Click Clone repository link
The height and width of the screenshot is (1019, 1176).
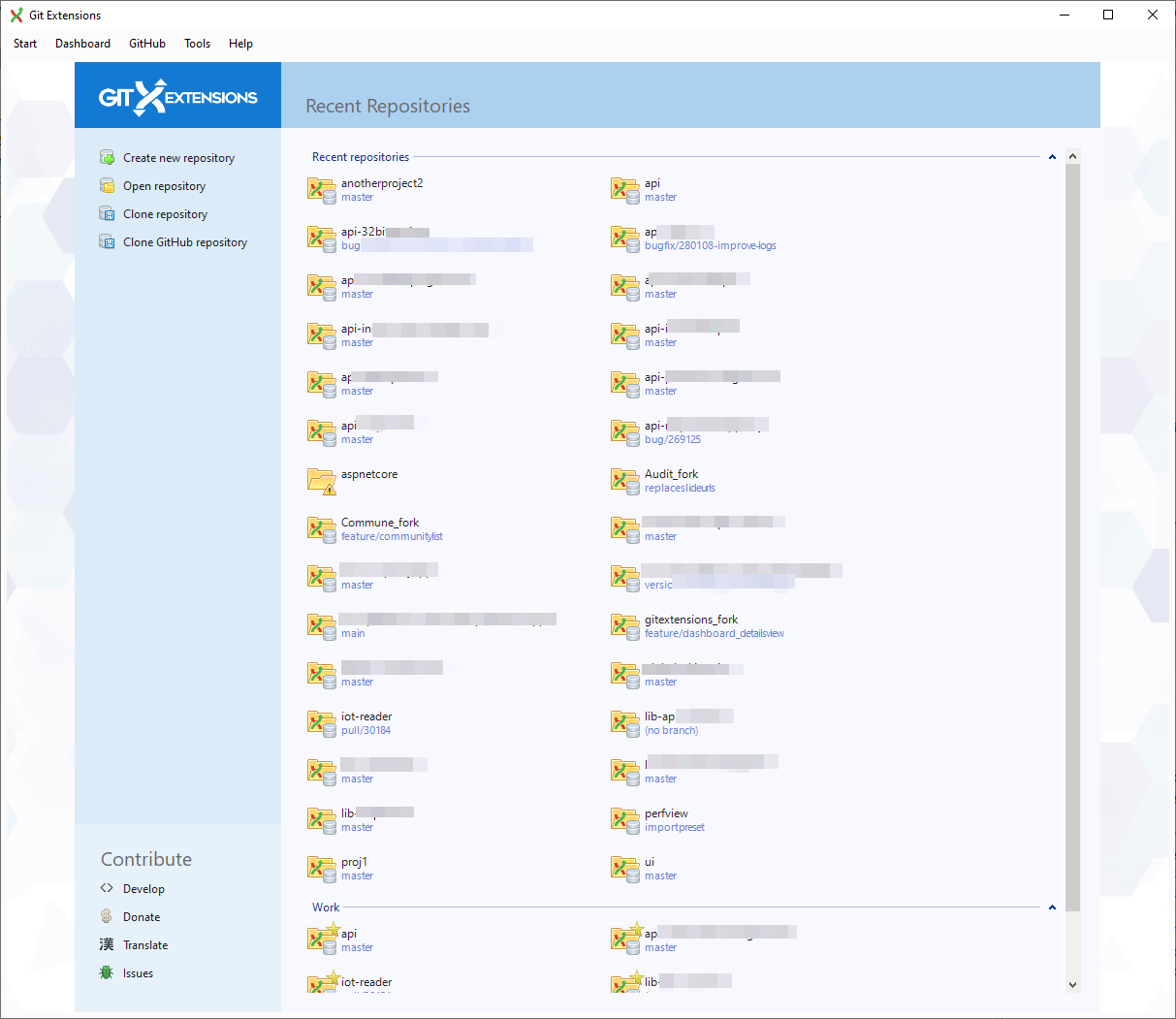(165, 214)
